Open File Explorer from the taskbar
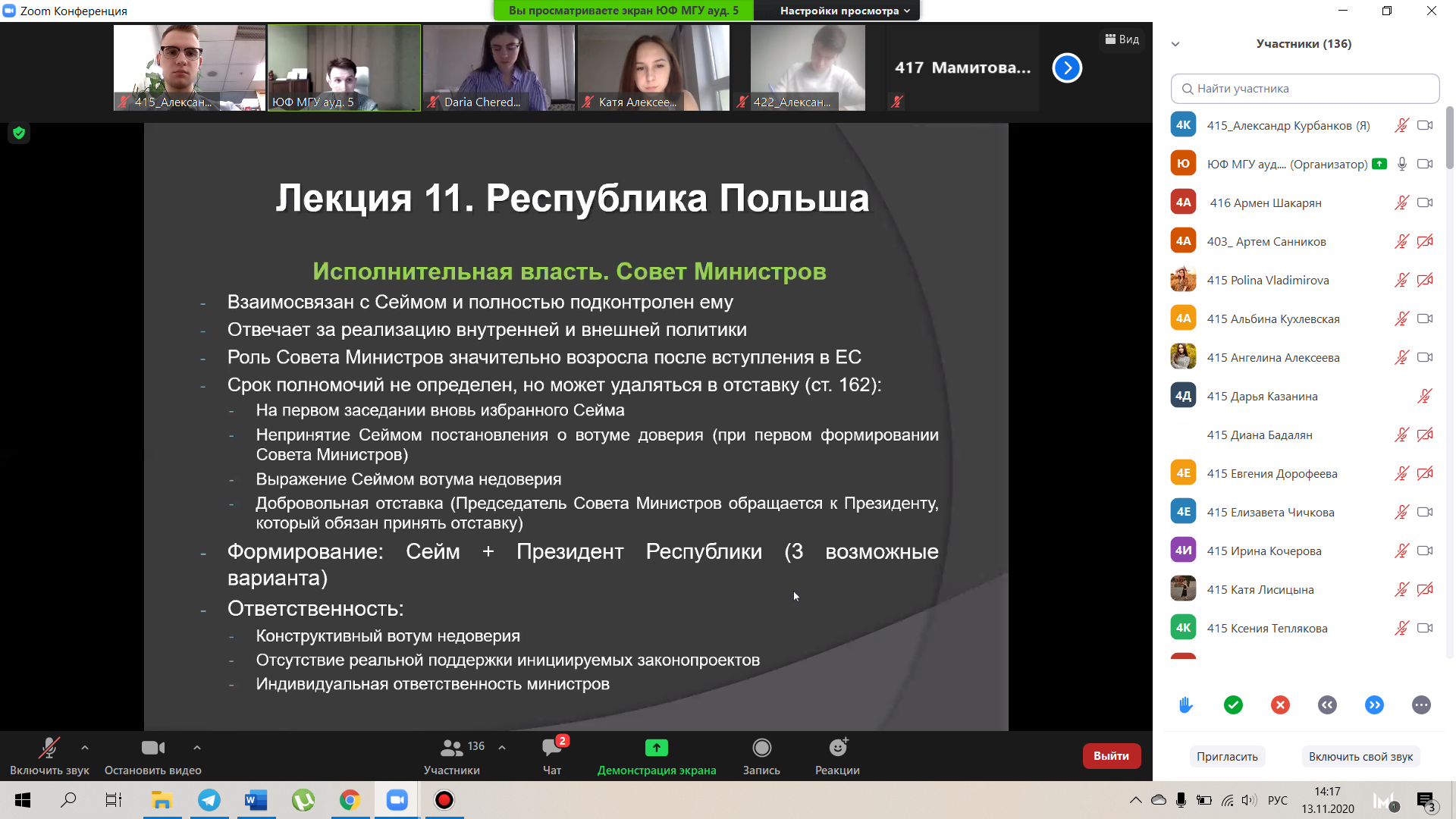The image size is (1456, 819). pos(162,800)
